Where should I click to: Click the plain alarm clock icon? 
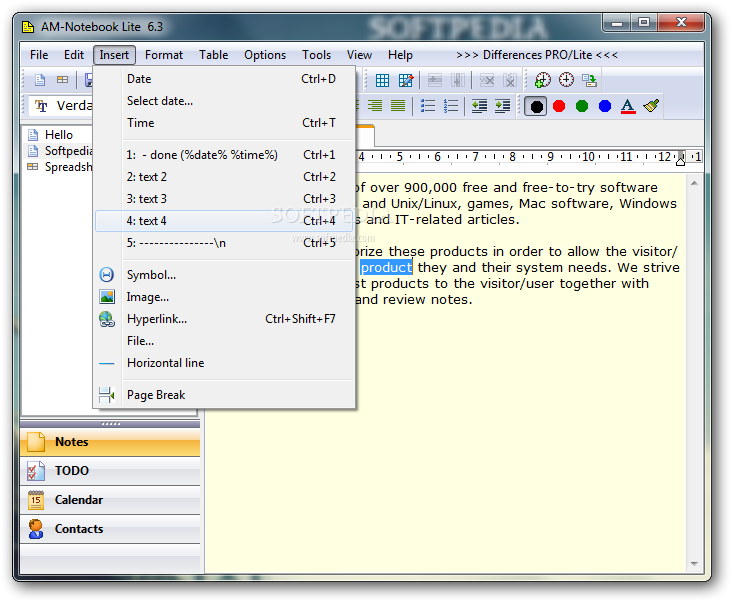tap(566, 80)
